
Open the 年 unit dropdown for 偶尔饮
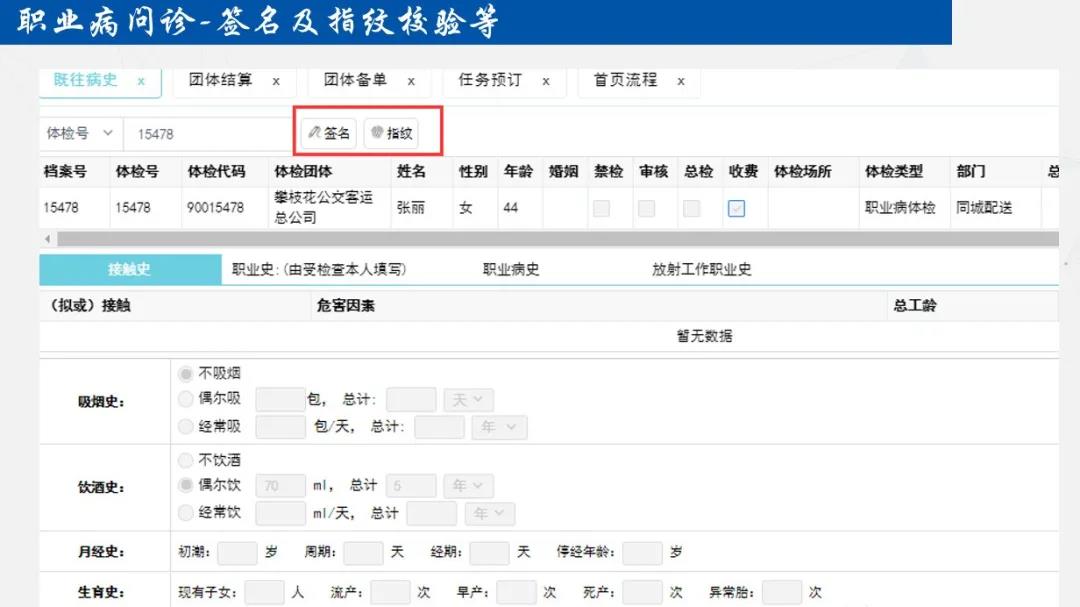pos(468,486)
